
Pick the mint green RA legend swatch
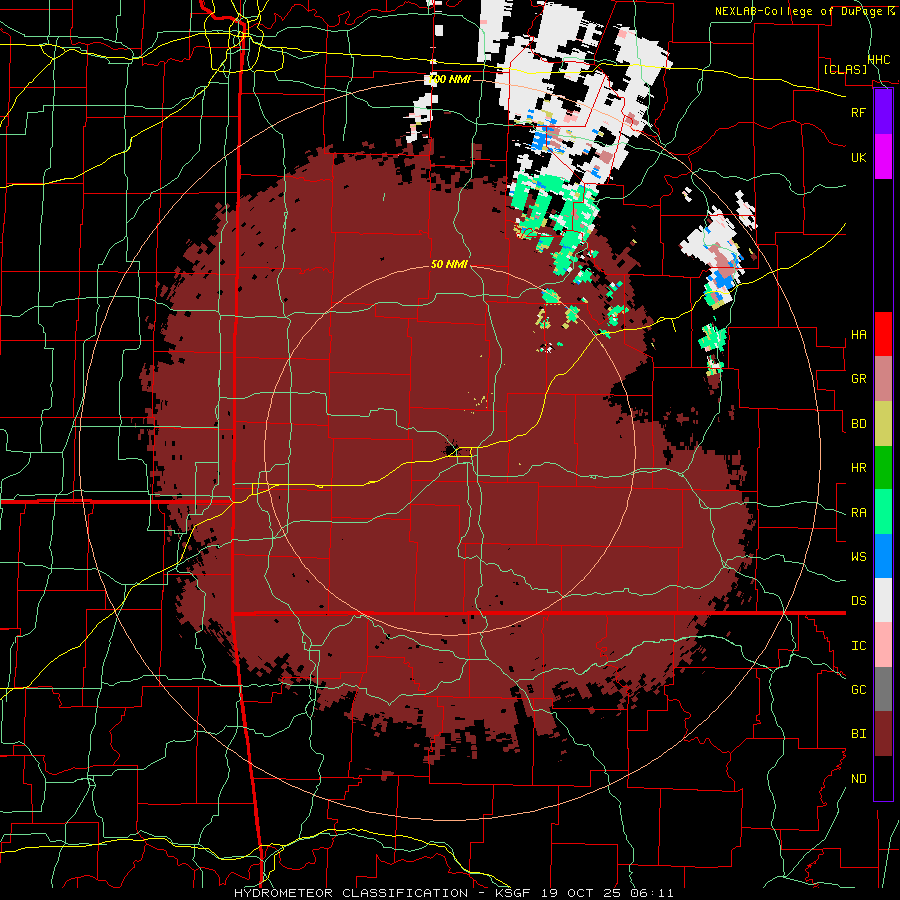883,512
